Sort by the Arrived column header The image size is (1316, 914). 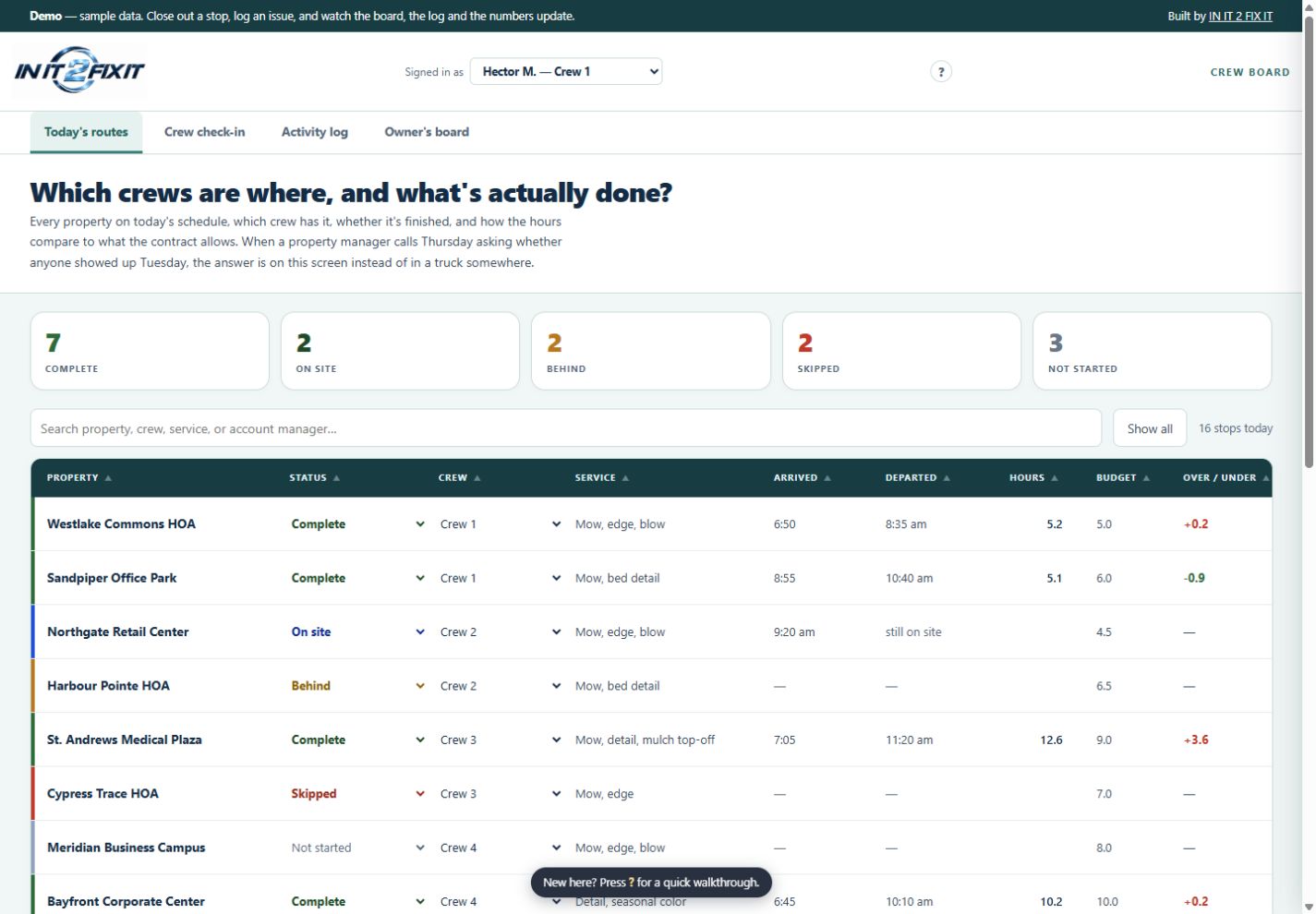pyautogui.click(x=803, y=477)
